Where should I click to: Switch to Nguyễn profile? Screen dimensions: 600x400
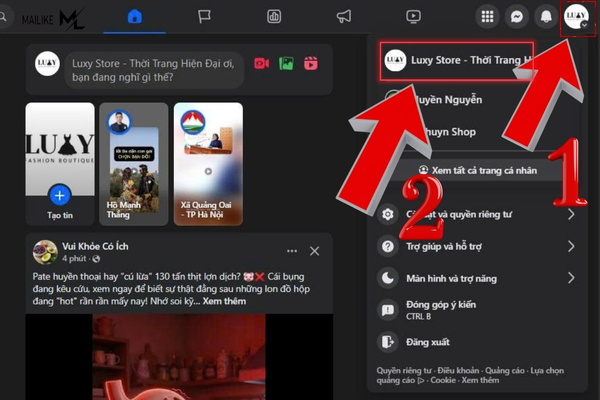(x=448, y=100)
